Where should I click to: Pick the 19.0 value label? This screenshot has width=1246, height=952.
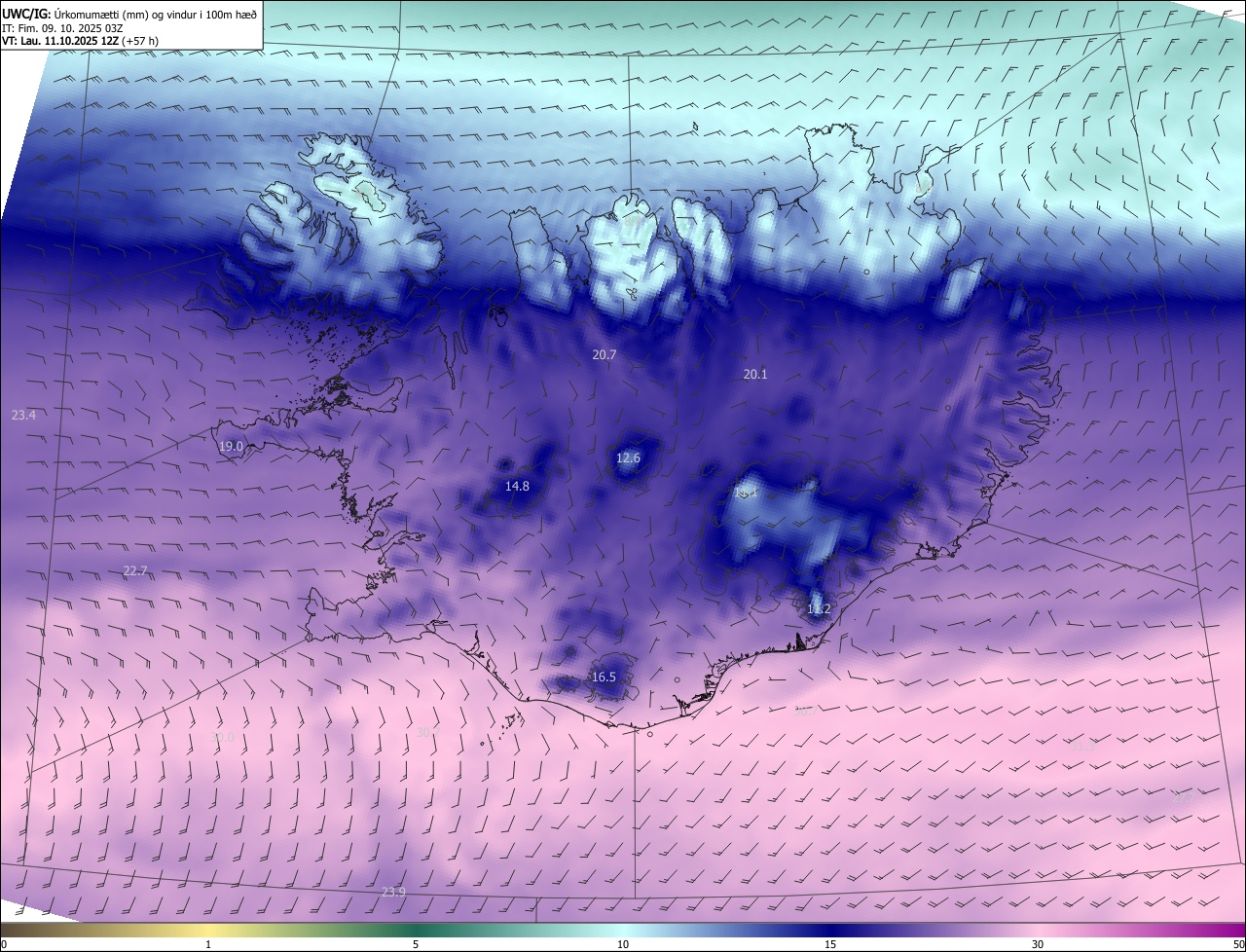(x=231, y=447)
